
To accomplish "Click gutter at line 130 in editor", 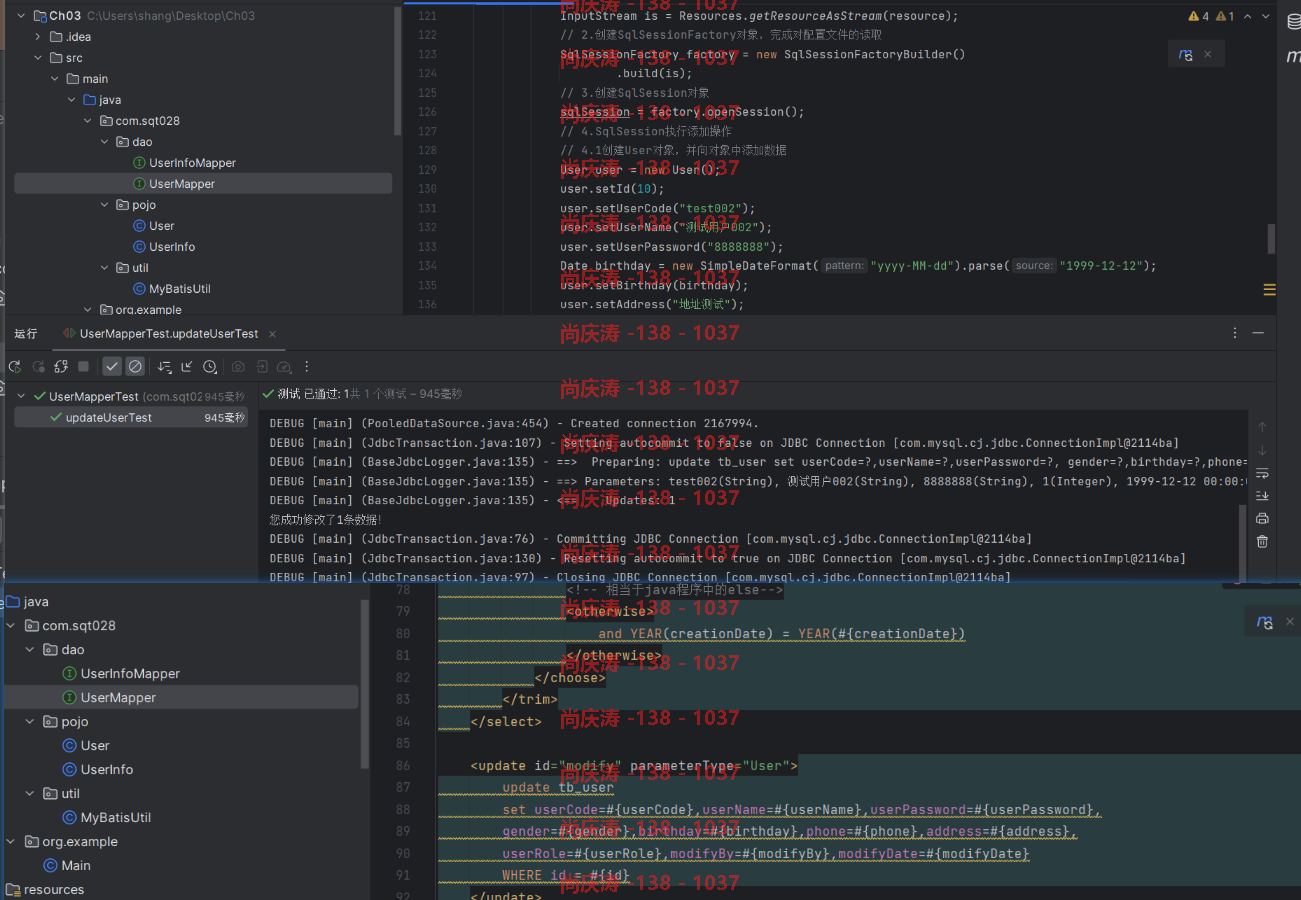I will [x=427, y=189].
